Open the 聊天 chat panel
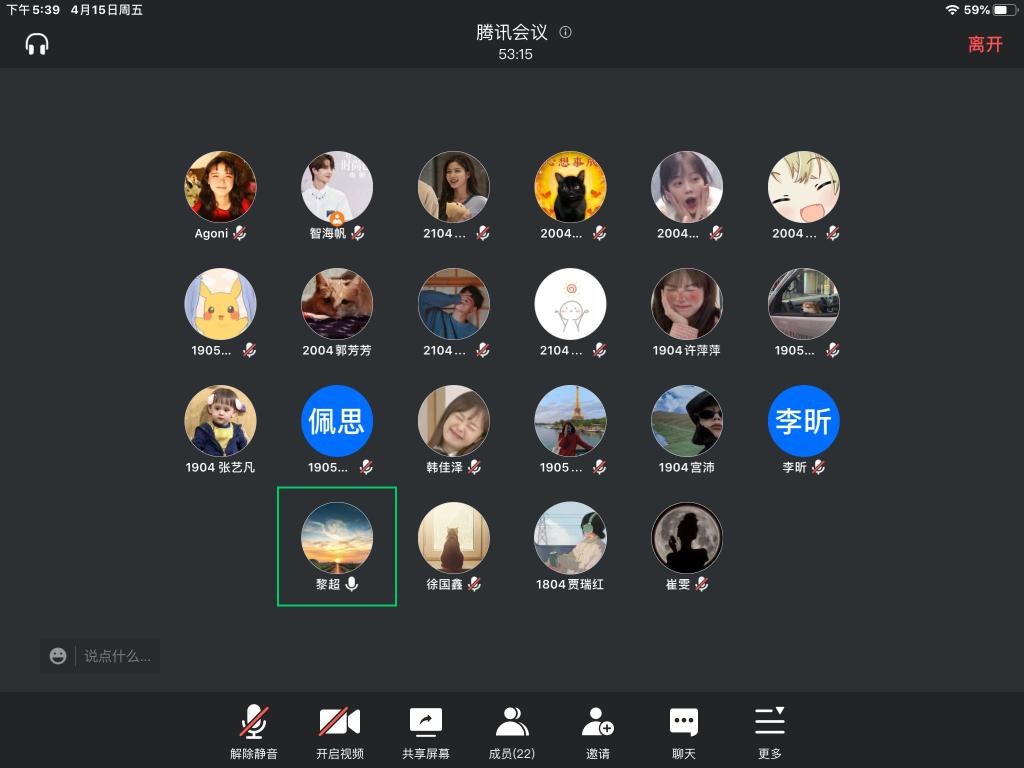Image resolution: width=1024 pixels, height=768 pixels. (x=684, y=732)
